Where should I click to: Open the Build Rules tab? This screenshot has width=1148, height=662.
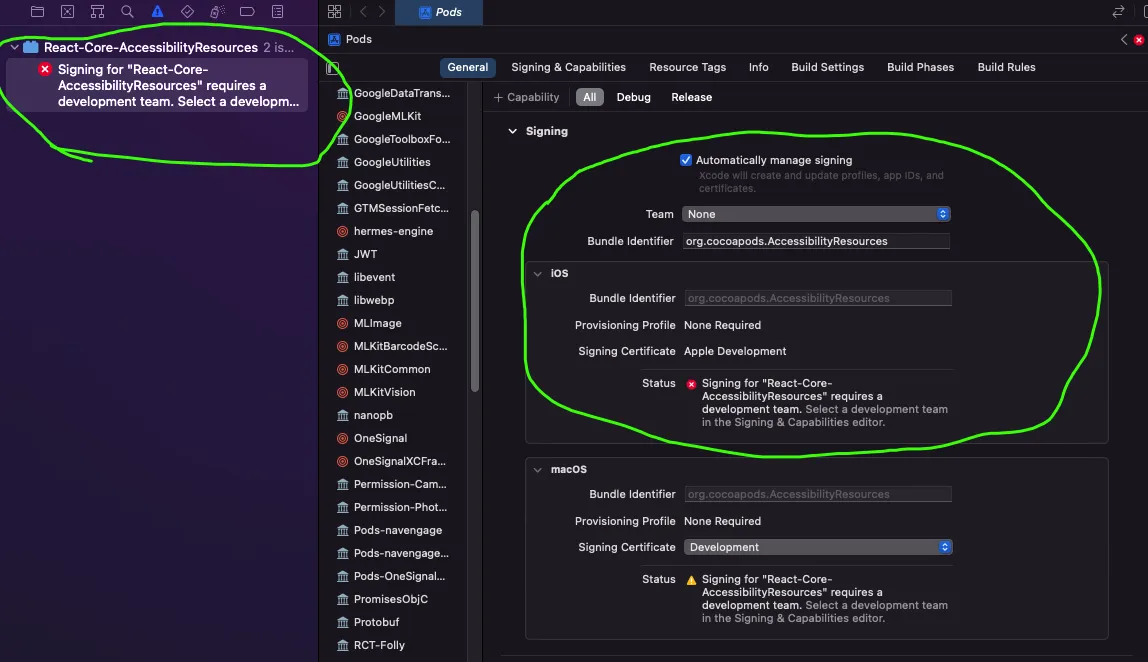point(1006,67)
